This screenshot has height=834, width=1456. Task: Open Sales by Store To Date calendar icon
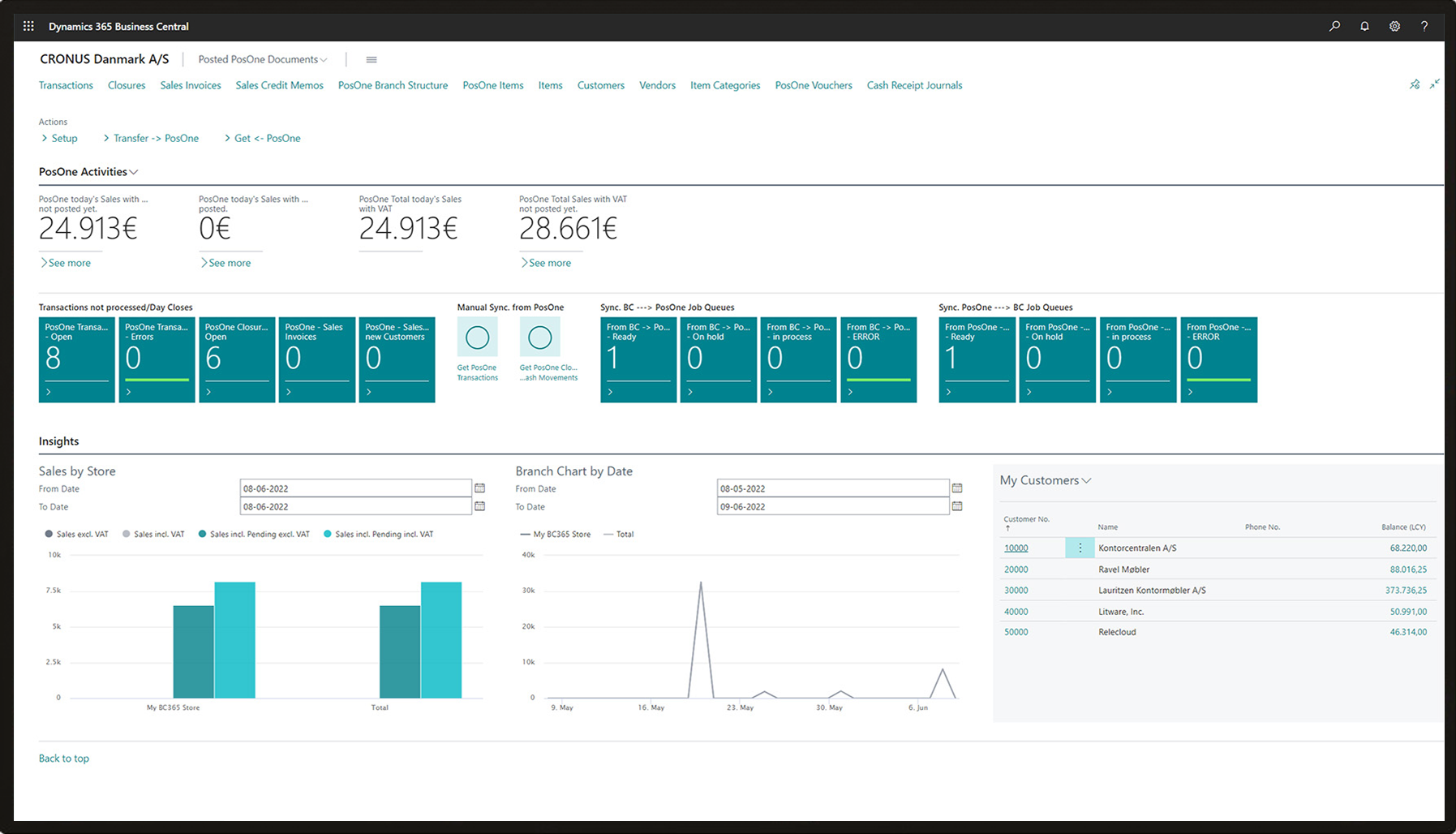479,506
